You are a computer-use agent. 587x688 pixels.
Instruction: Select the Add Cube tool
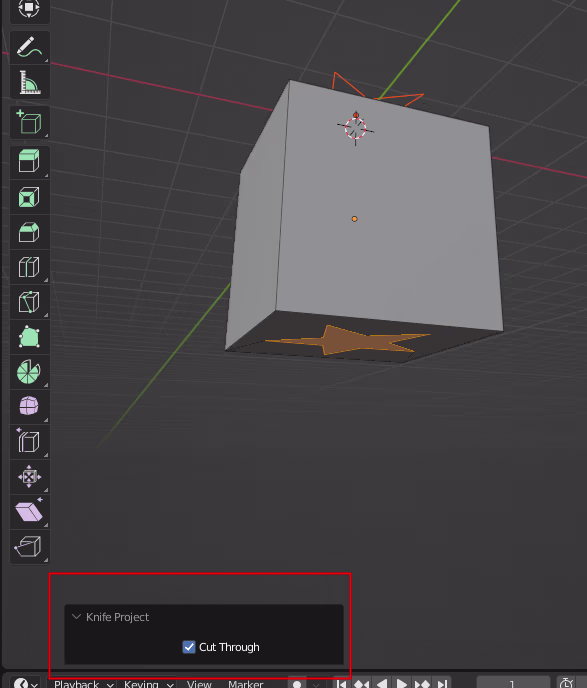click(29, 122)
